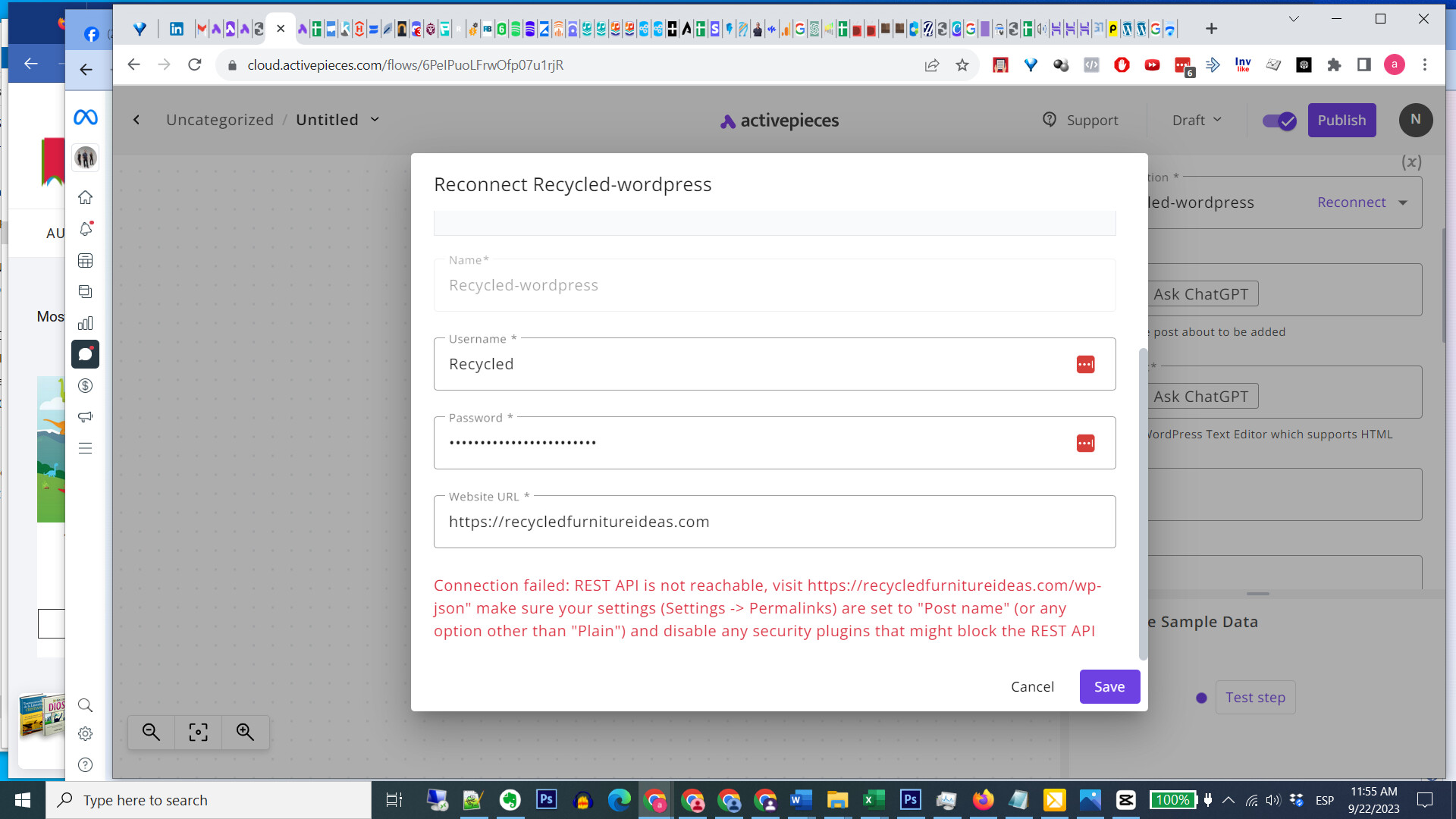Click the Windows Start button

pyautogui.click(x=23, y=800)
